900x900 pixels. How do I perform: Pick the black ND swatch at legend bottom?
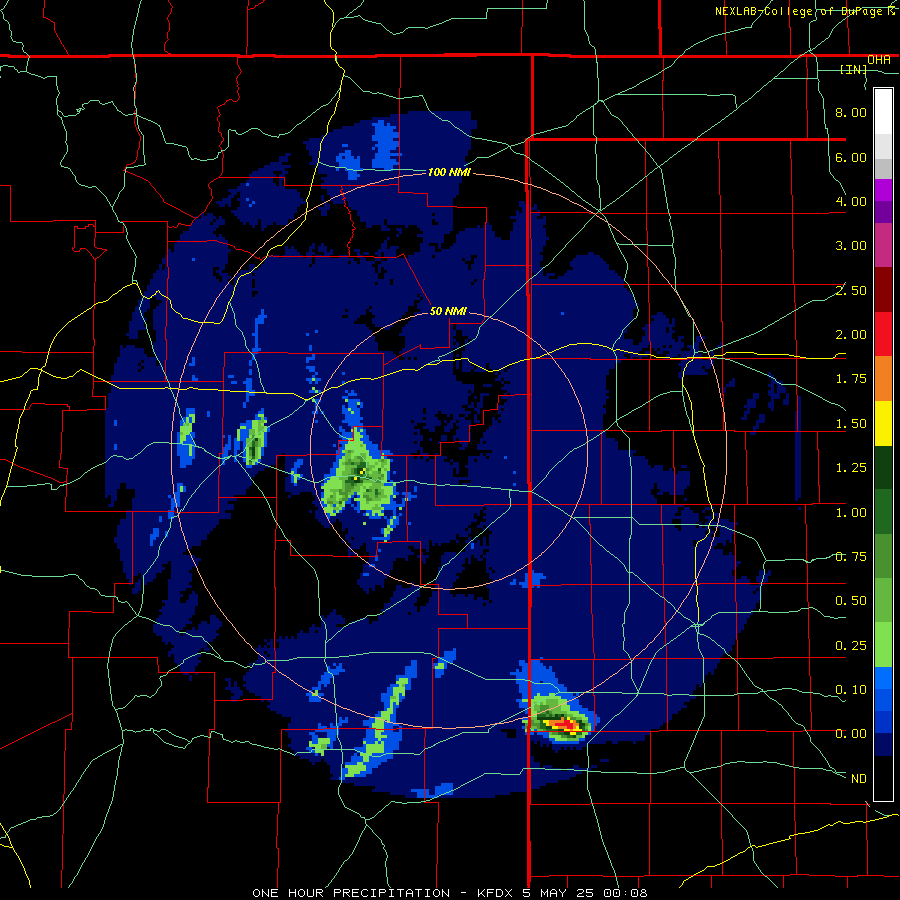coord(883,778)
